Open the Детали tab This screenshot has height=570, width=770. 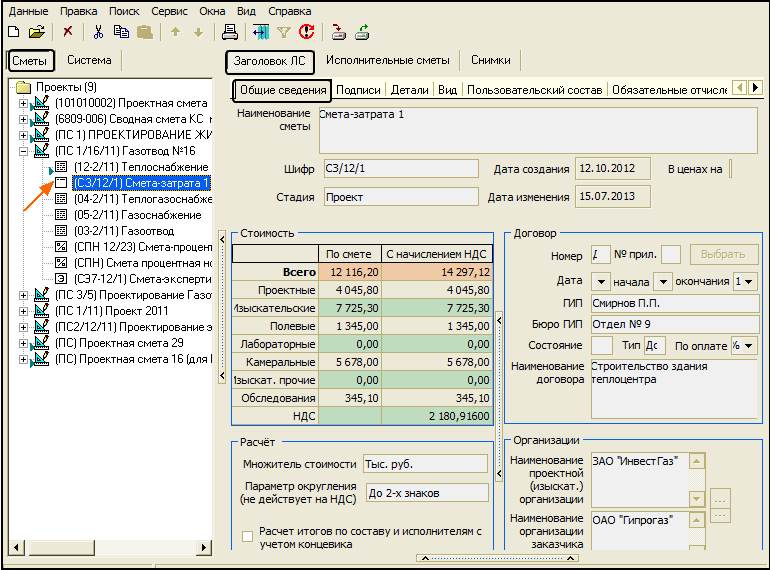pyautogui.click(x=410, y=90)
